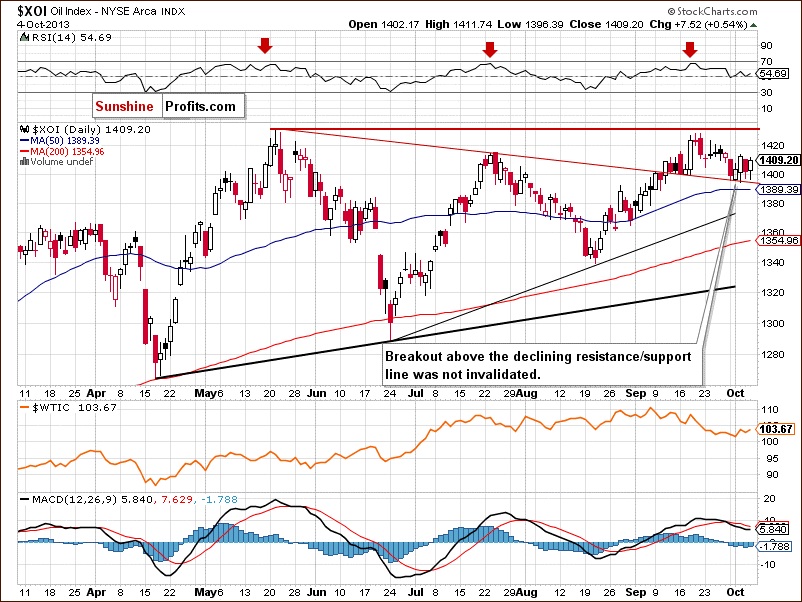802x602 pixels.
Task: Click the volume bars icon
Action: [x=24, y=162]
